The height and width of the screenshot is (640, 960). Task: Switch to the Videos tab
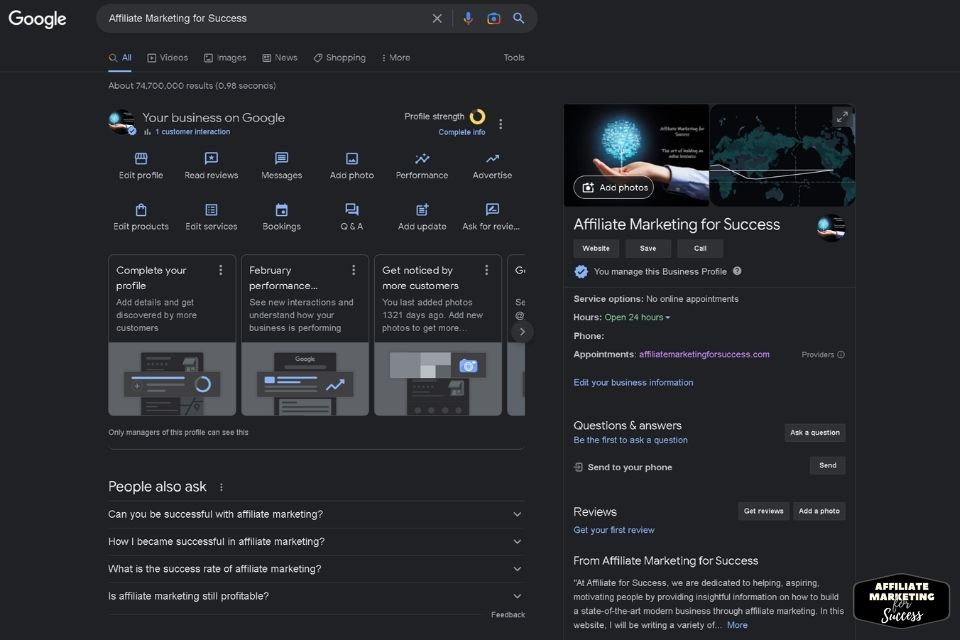pyautogui.click(x=168, y=58)
